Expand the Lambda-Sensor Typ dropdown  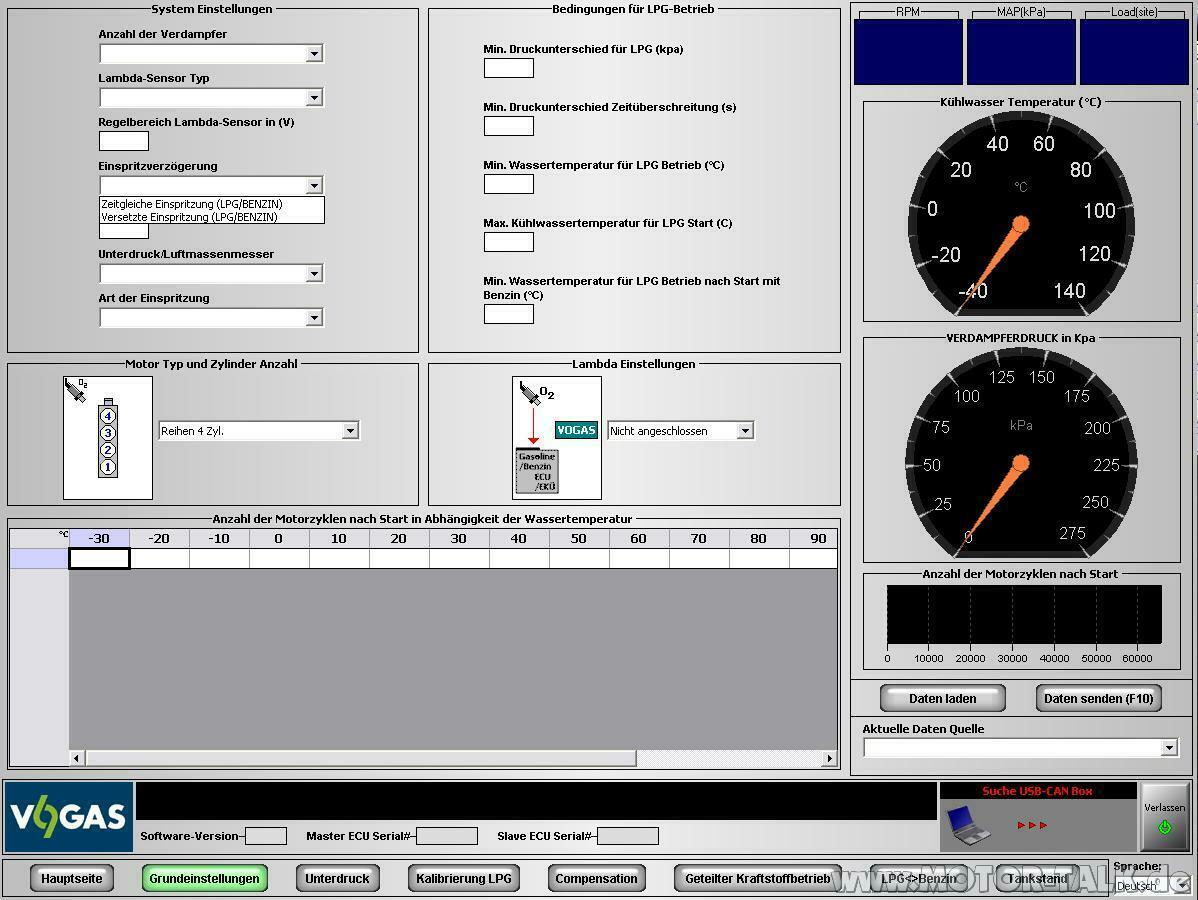pyautogui.click(x=314, y=98)
